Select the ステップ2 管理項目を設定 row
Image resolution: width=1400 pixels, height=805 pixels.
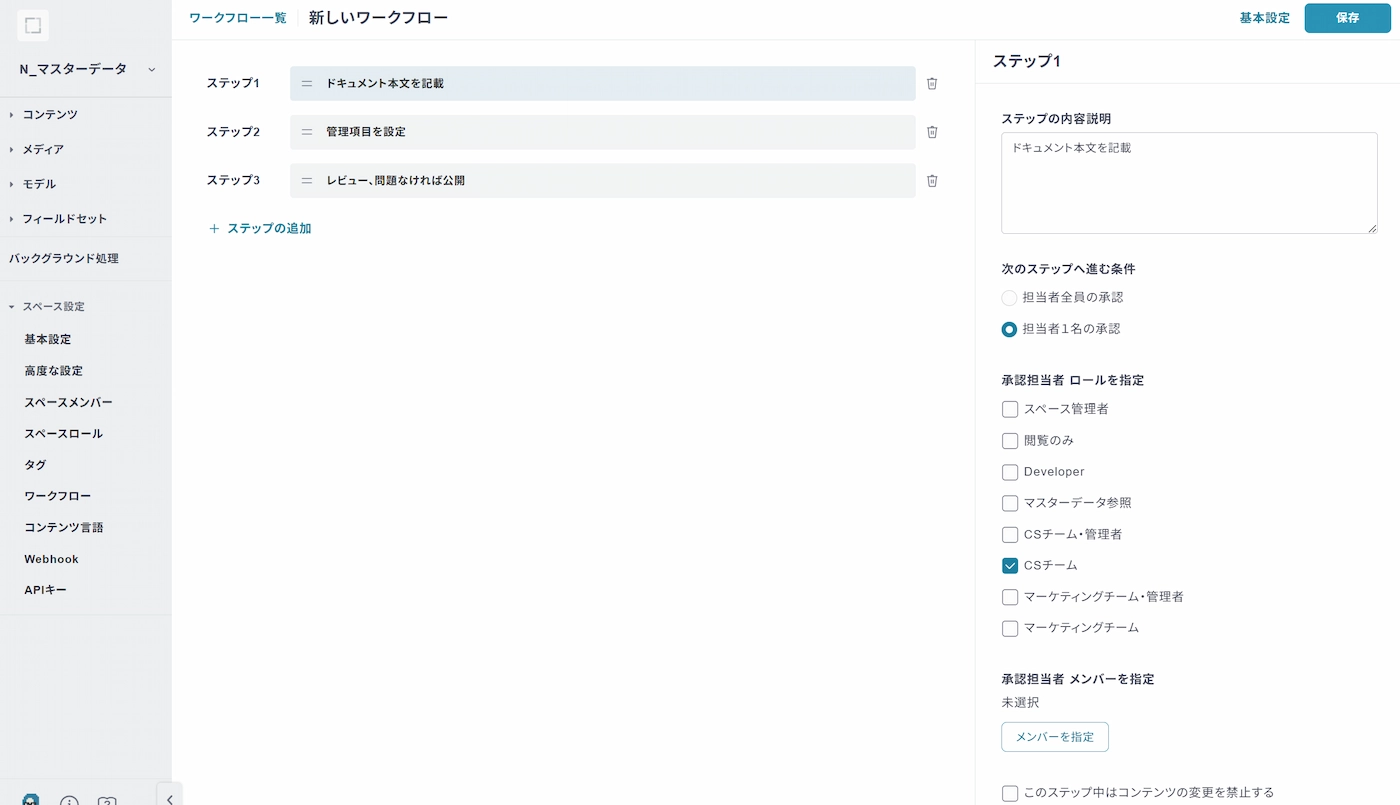pyautogui.click(x=603, y=132)
